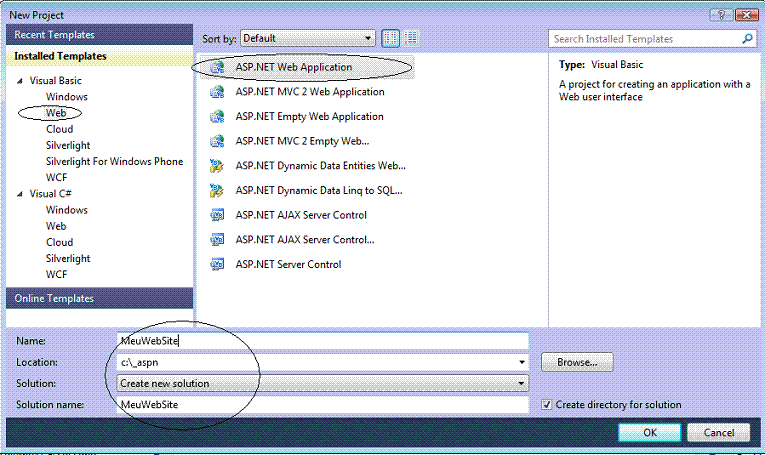Select ASP.NET Dynamic Data Entities Web... text

(x=321, y=166)
